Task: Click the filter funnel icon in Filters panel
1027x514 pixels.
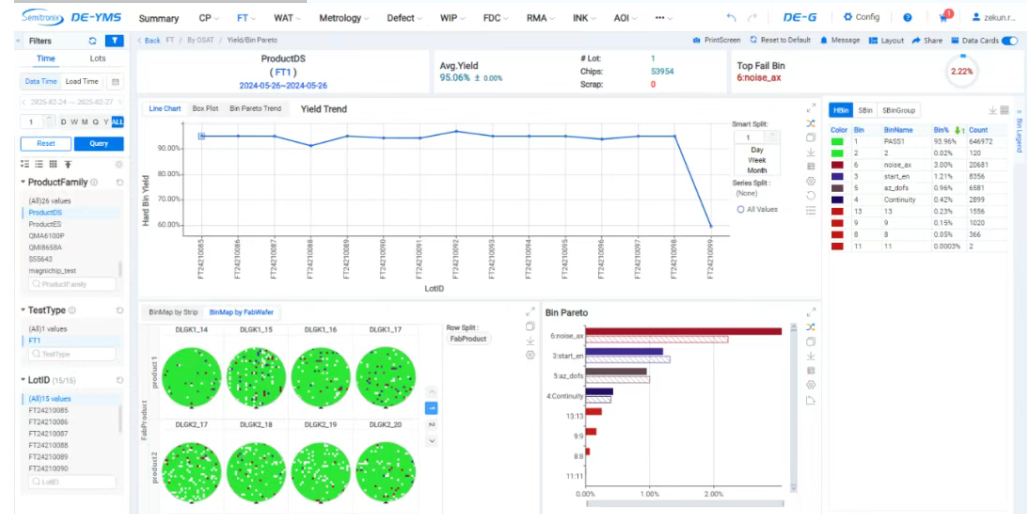Action: pos(115,41)
